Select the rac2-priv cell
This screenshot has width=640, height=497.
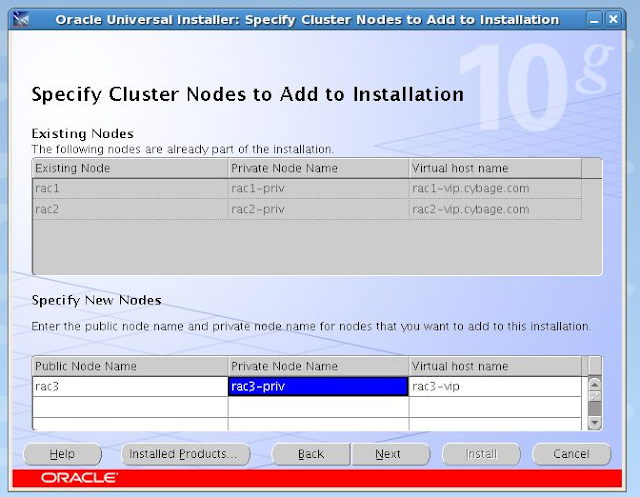318,209
